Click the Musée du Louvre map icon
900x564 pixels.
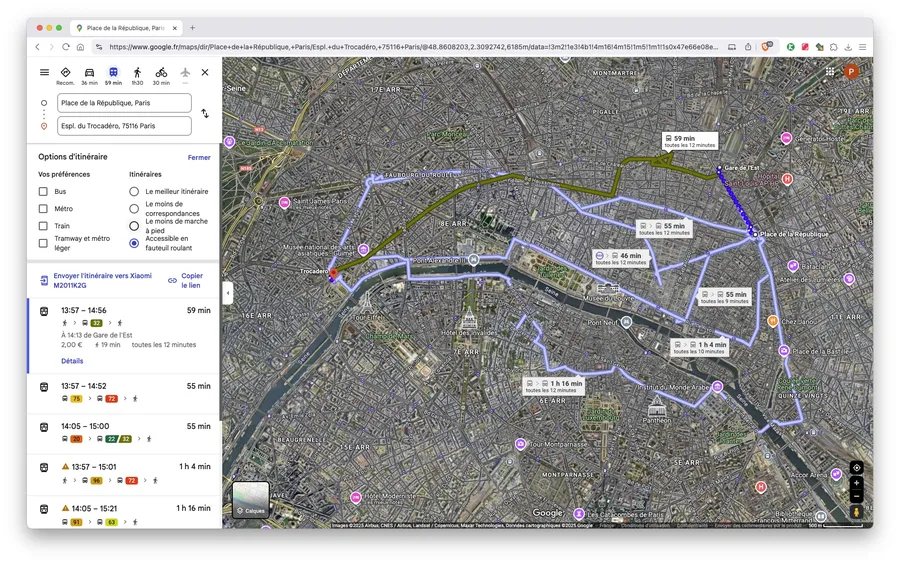click(608, 288)
